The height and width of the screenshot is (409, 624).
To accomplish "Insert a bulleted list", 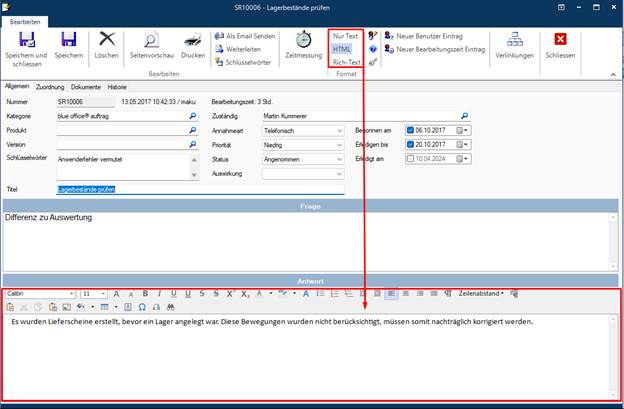I will tap(320, 294).
